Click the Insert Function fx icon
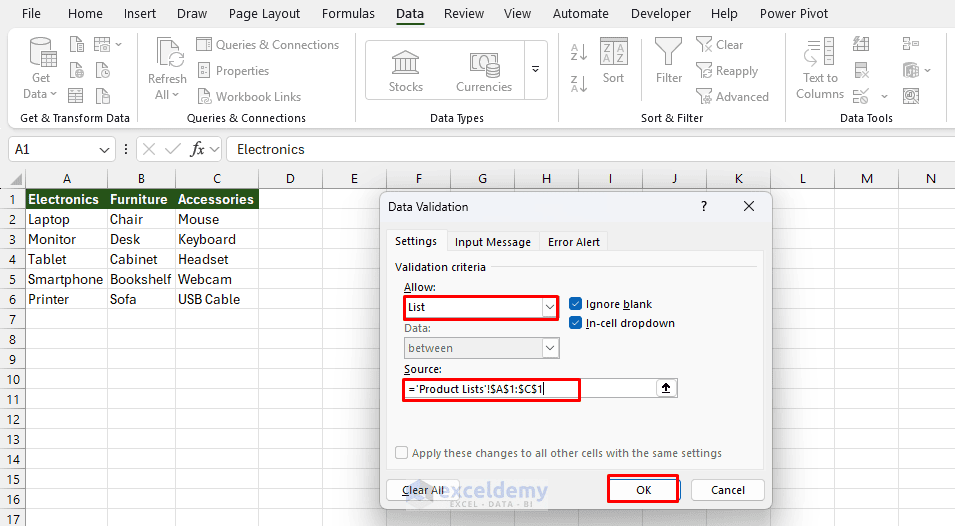Viewport: 955px width, 526px height. pos(197,149)
